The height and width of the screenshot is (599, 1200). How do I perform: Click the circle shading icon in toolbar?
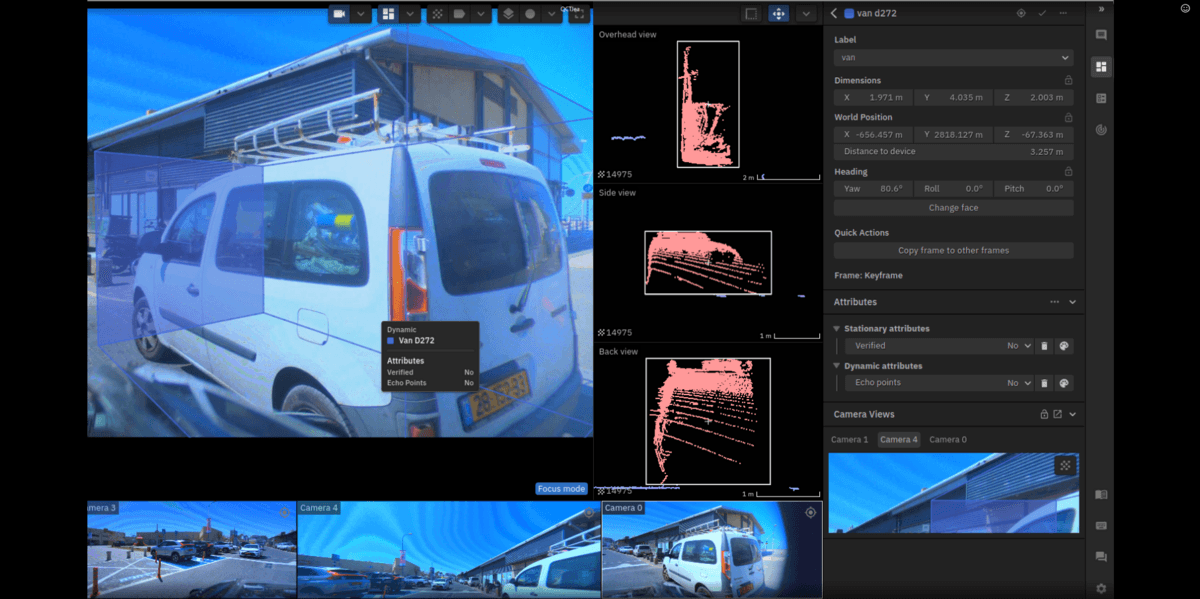coord(529,14)
